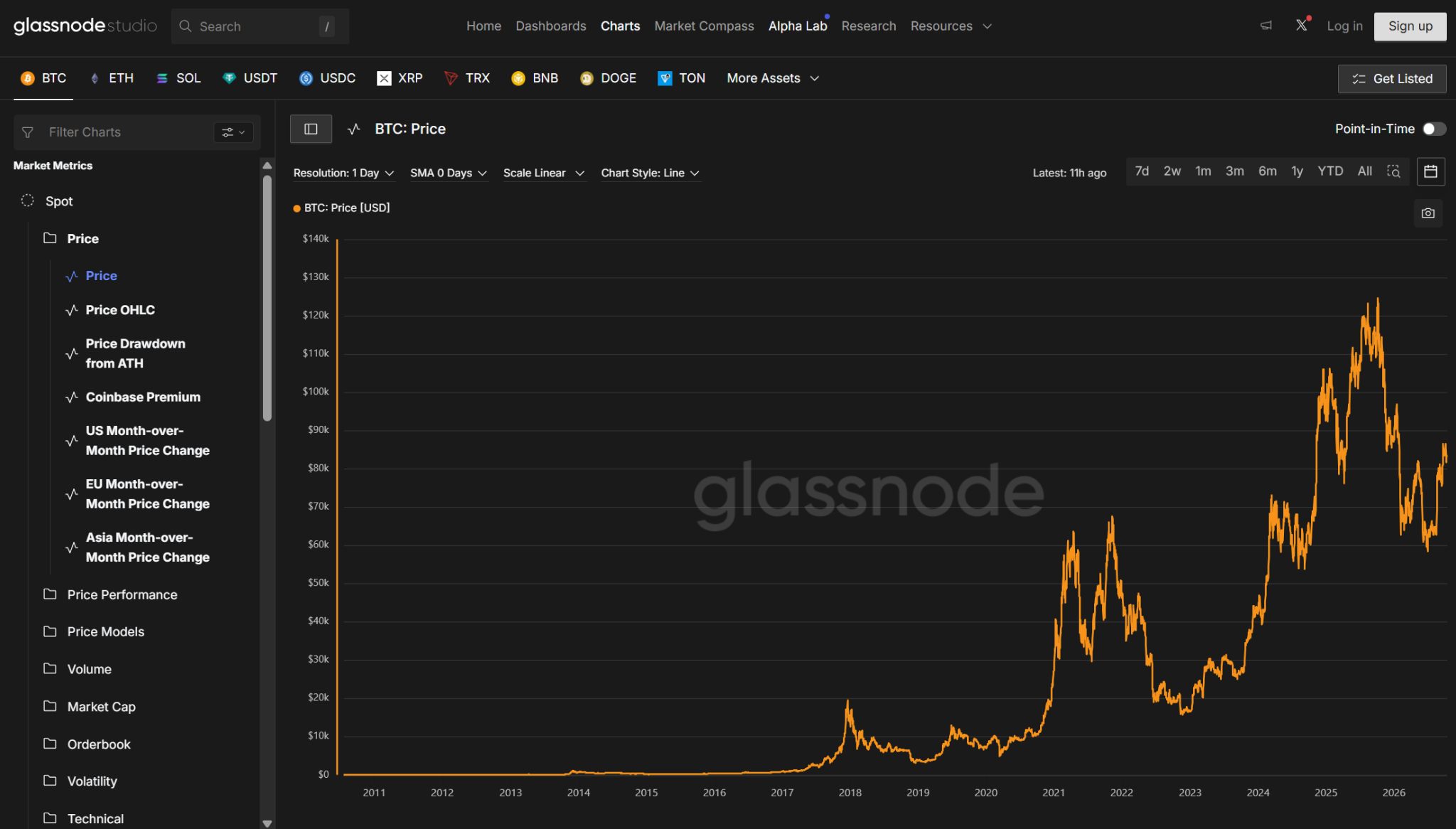
Task: Click the camera screenshot icon
Action: coord(1428,213)
